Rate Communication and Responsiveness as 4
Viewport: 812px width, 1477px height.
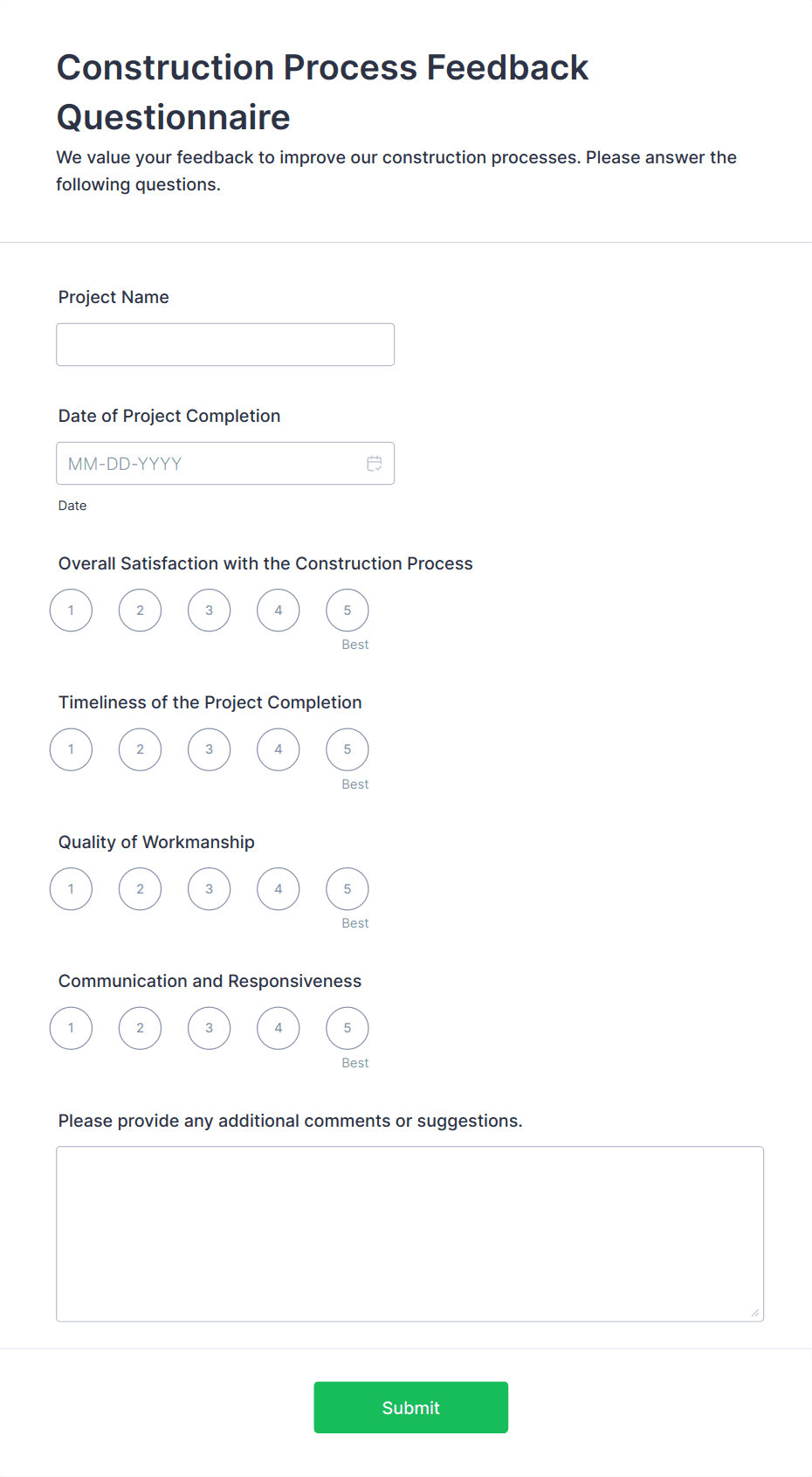coord(279,1028)
